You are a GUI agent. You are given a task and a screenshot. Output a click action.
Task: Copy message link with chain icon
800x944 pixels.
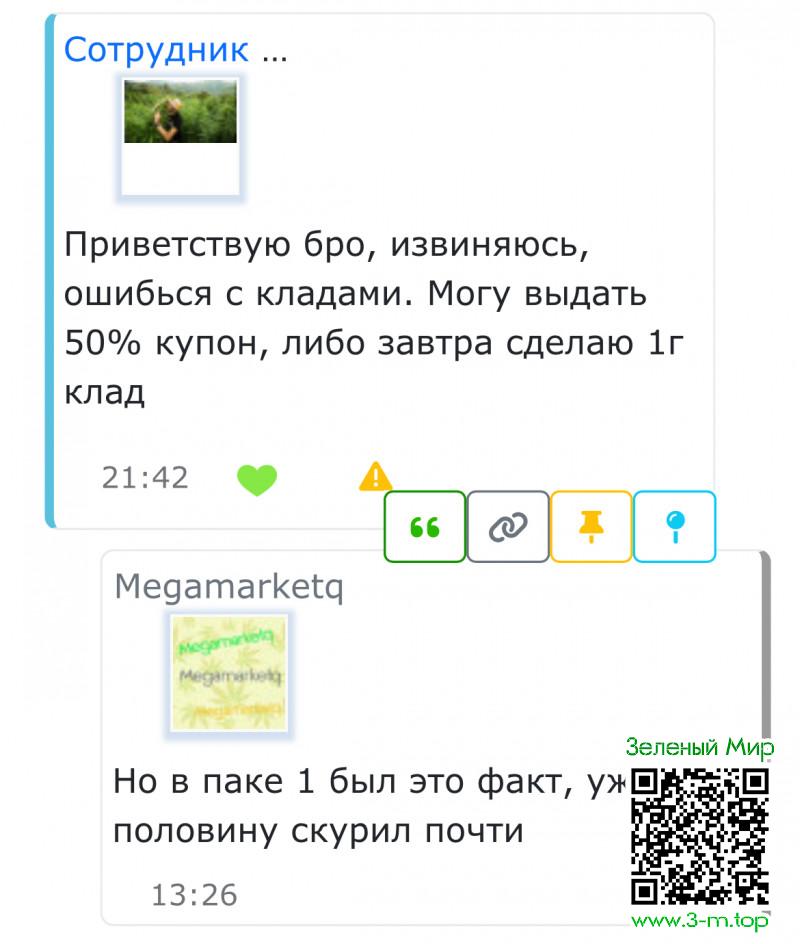click(508, 527)
